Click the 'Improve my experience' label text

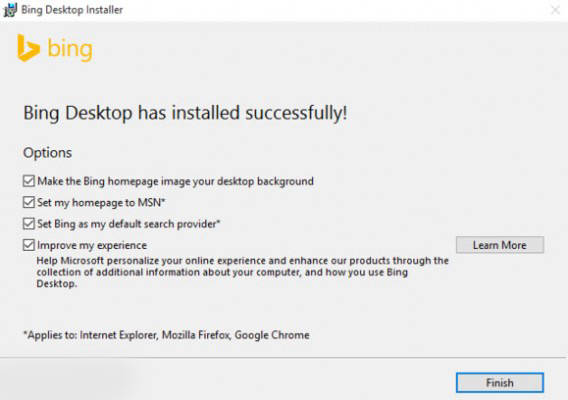point(92,245)
